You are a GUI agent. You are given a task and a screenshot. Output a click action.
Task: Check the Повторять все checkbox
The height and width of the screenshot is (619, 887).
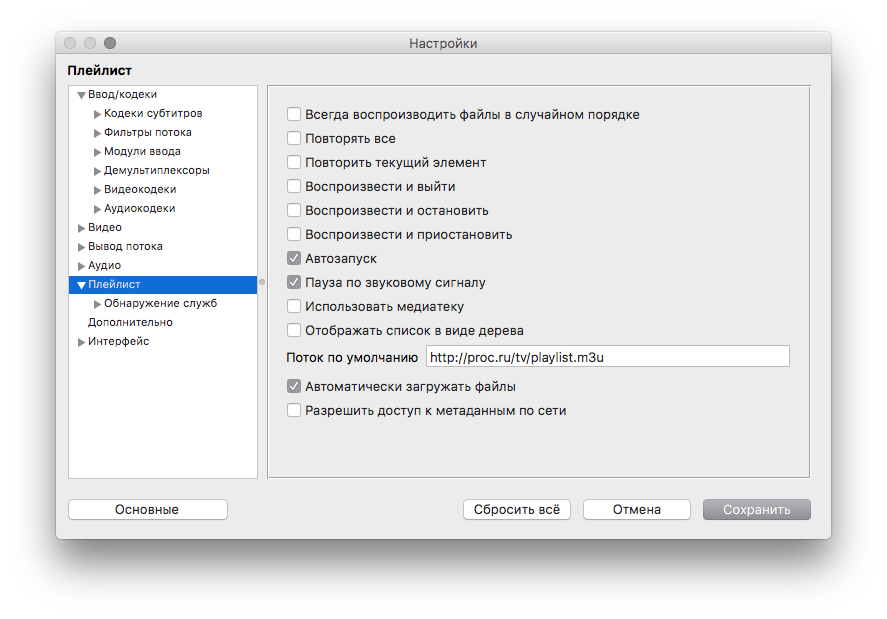pos(294,138)
